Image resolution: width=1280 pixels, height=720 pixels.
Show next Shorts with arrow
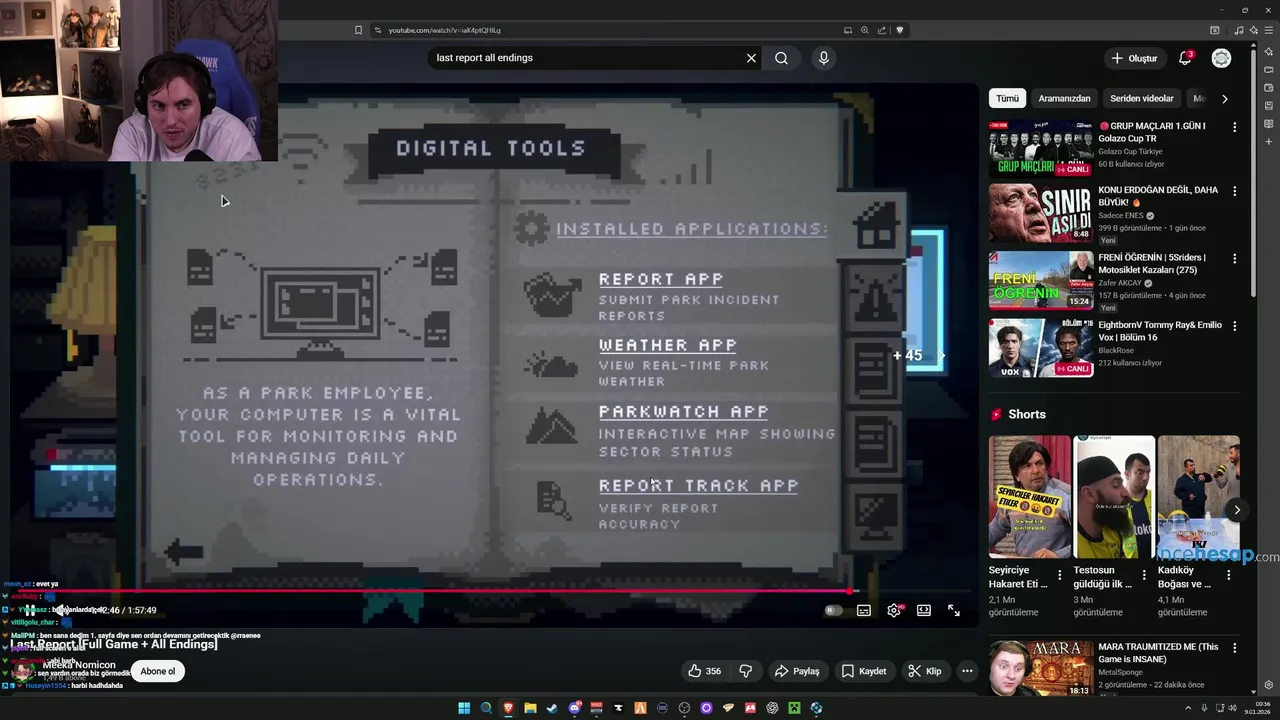(x=1237, y=510)
